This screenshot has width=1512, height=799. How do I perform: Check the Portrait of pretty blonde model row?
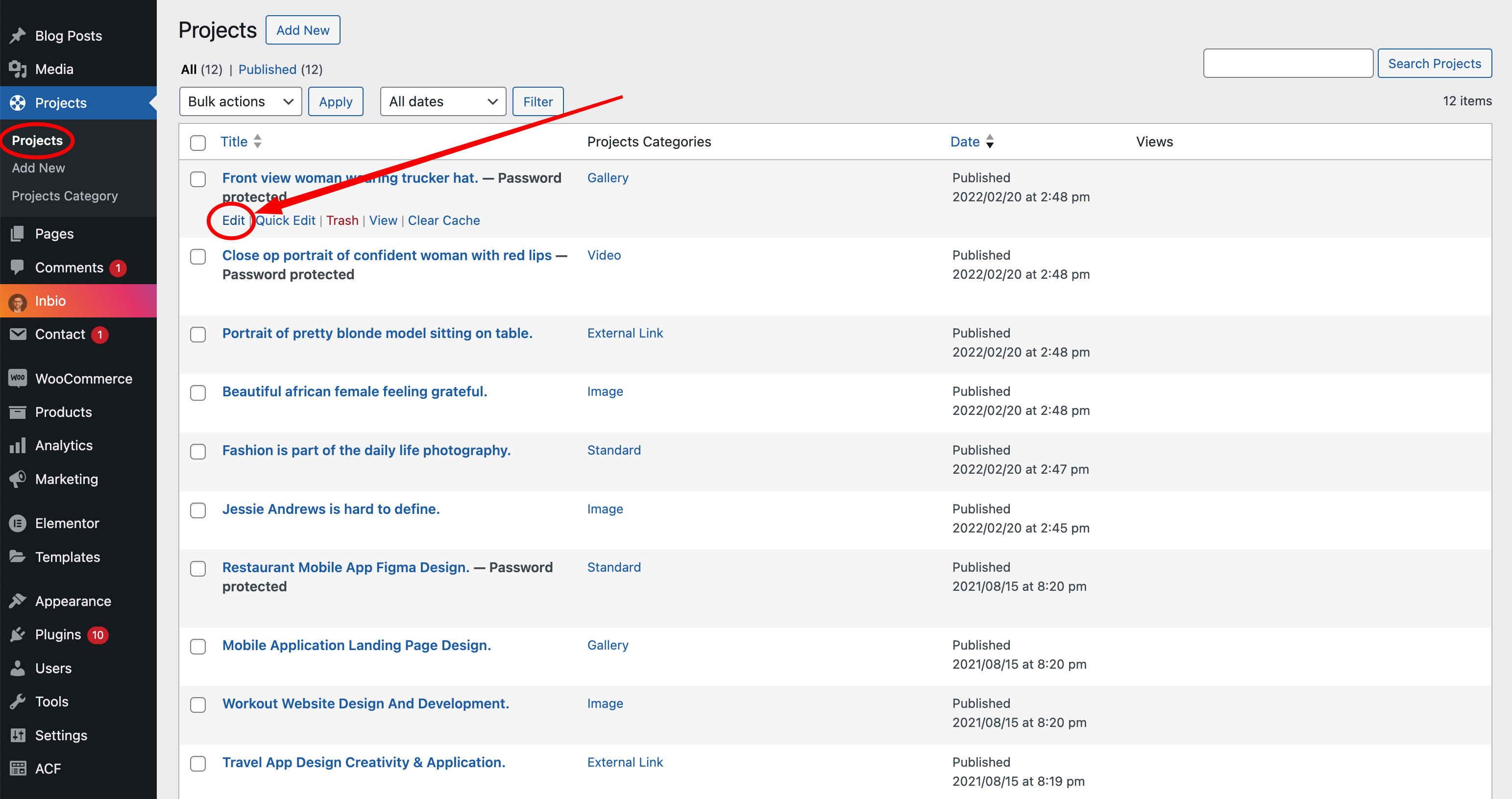click(x=198, y=335)
